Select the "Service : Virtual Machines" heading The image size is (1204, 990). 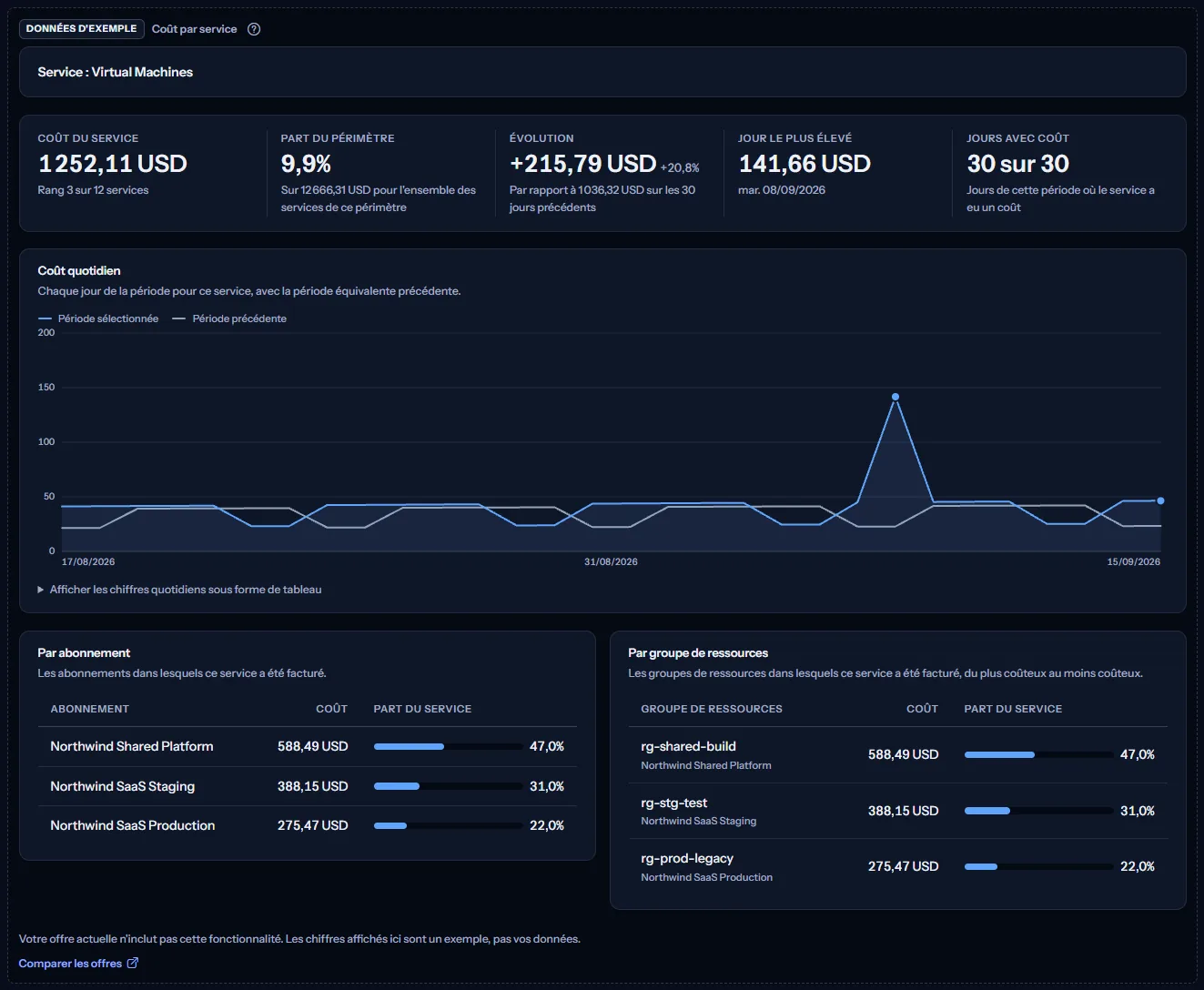tap(116, 72)
